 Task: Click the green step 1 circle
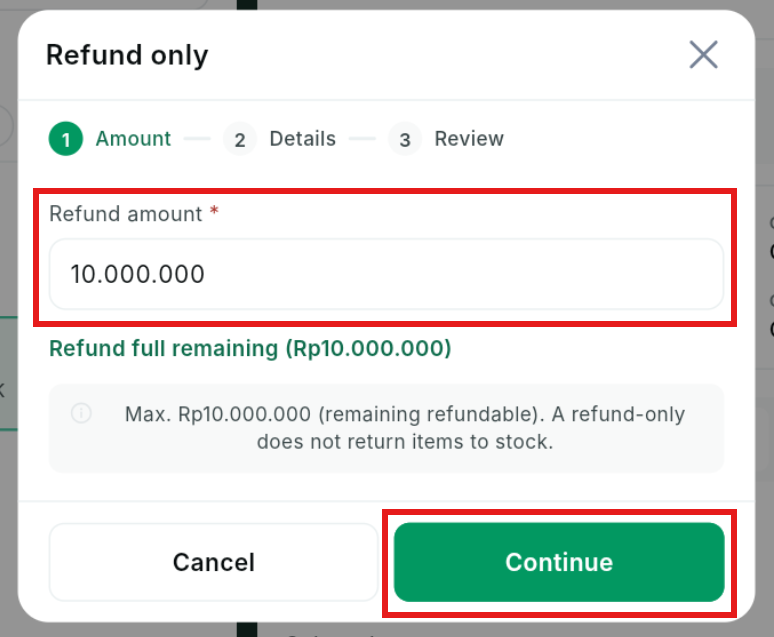(66, 139)
